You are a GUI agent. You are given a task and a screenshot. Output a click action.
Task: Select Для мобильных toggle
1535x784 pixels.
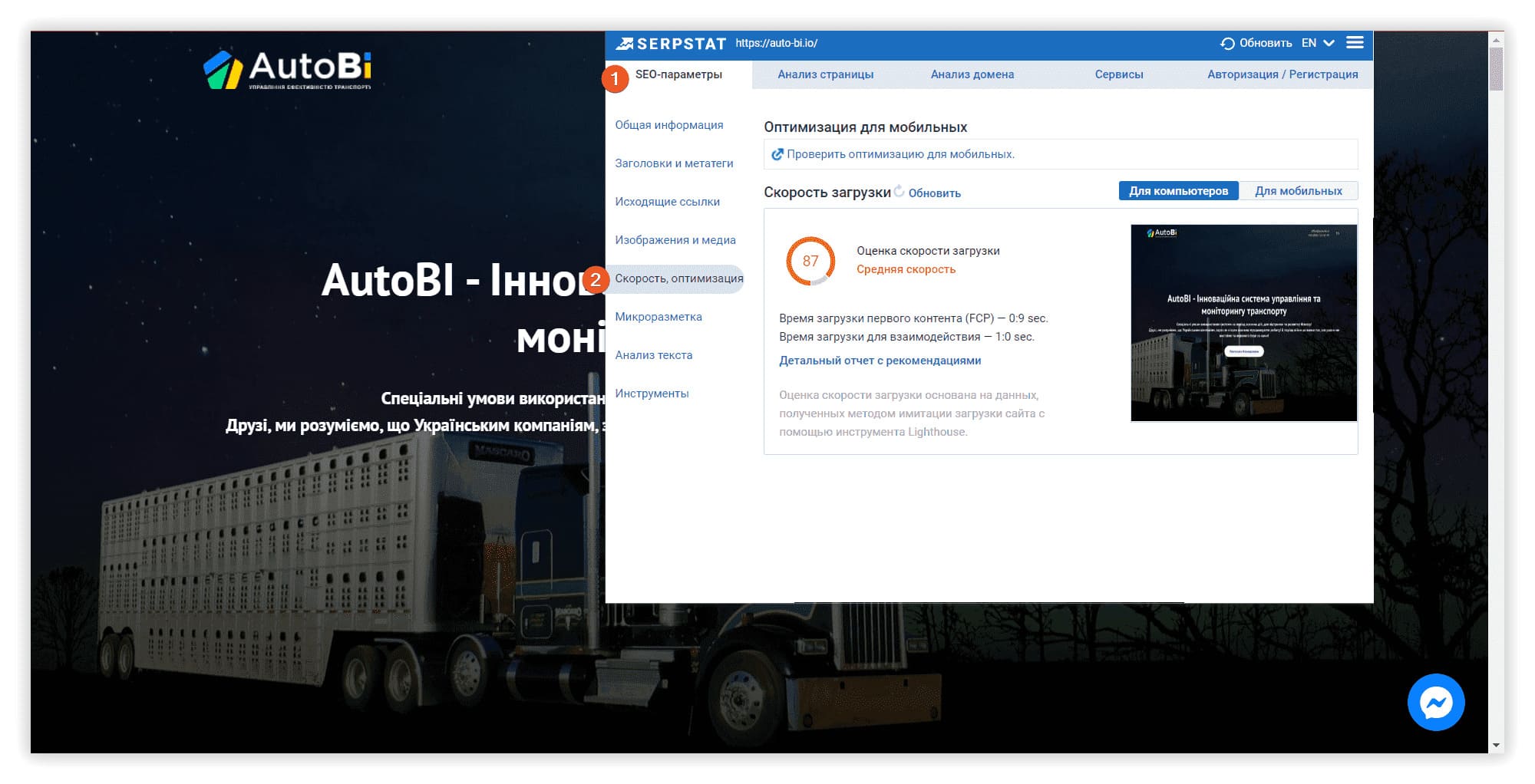1298,191
